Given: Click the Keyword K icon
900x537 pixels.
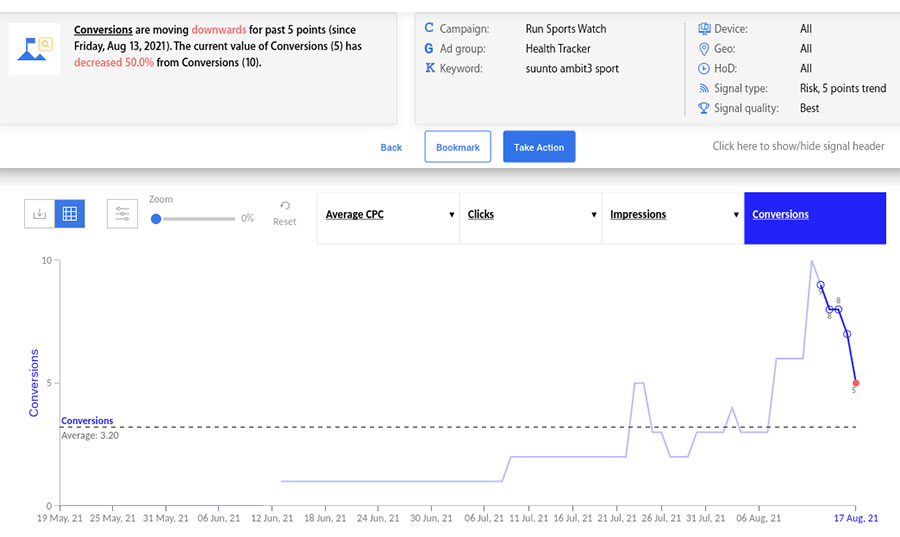Looking at the screenshot, I should 429,68.
